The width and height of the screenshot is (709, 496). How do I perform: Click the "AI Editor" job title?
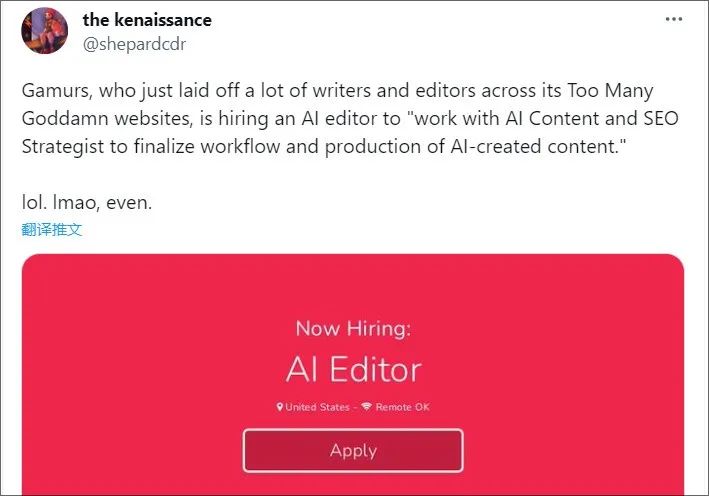click(x=353, y=369)
